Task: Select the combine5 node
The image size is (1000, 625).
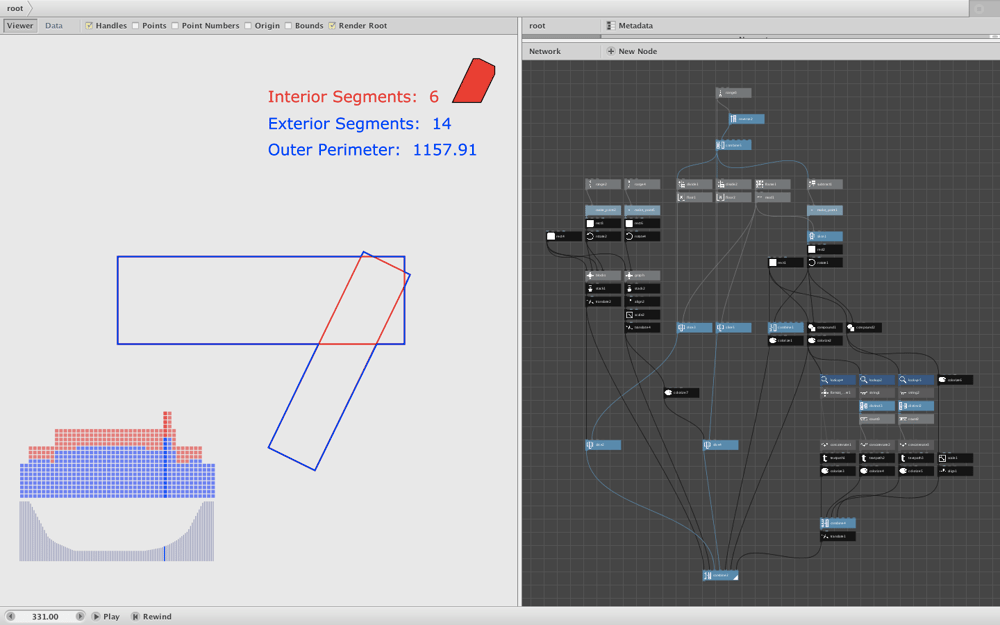Action: (733, 145)
